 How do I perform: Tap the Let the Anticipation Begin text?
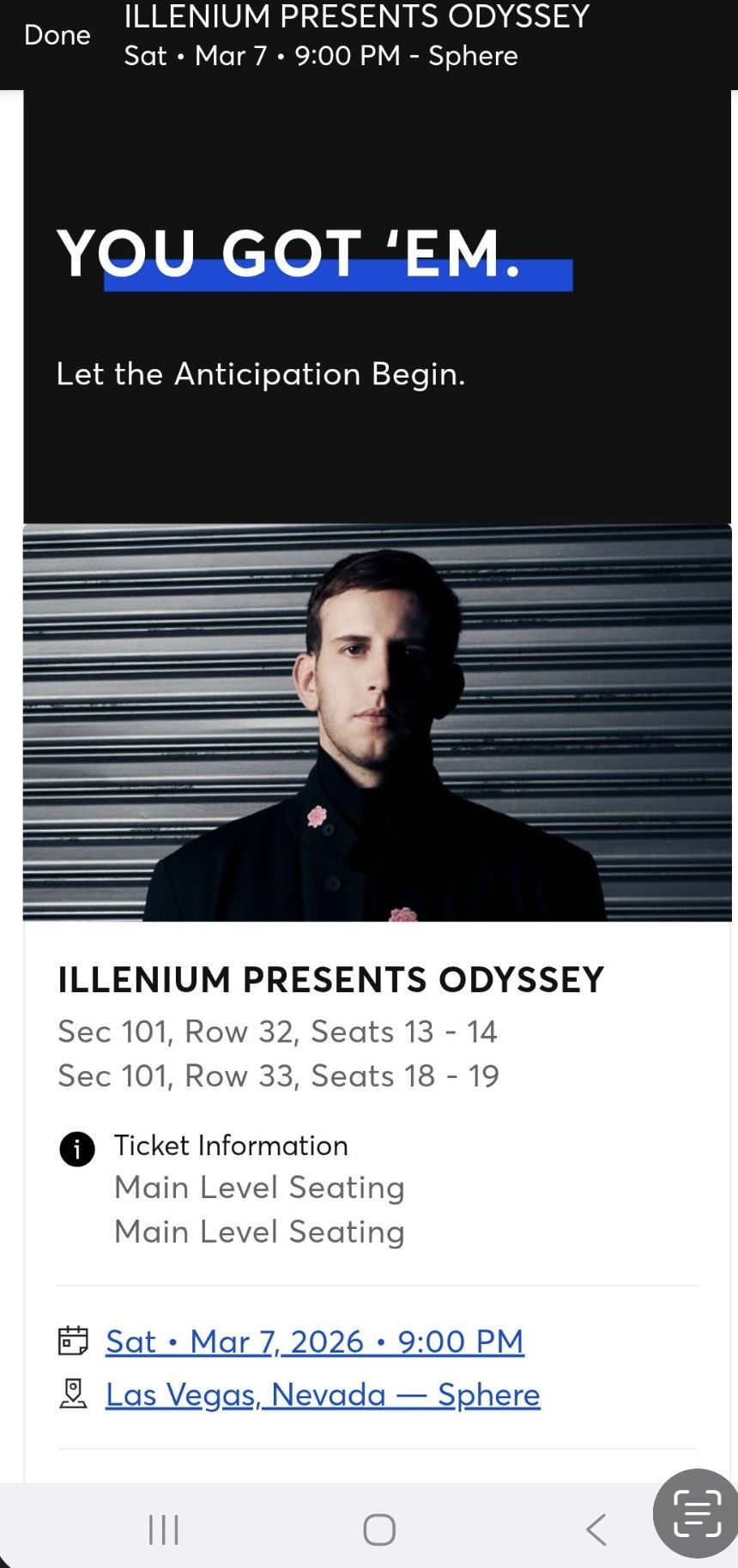(x=260, y=374)
